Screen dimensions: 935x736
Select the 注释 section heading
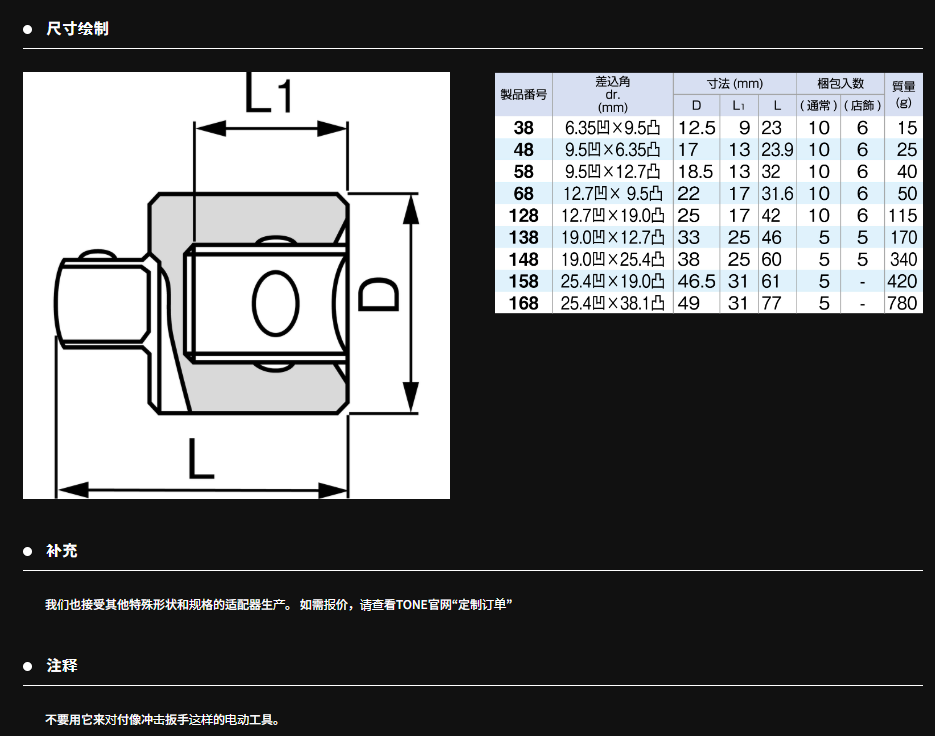point(62,666)
